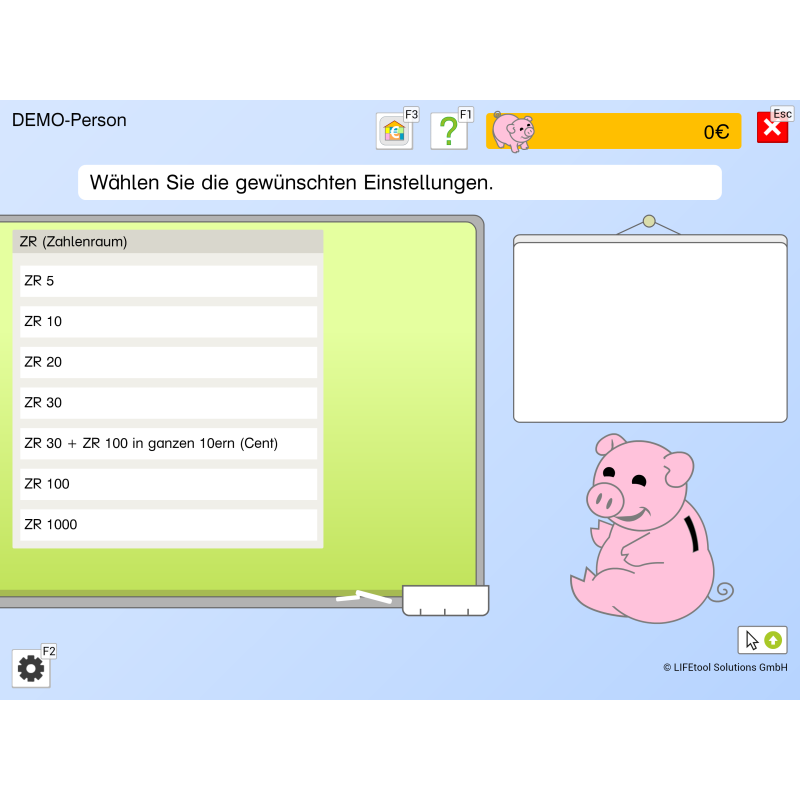Close the app with red X (Esc)
Screen dimensions: 800x800
point(772,128)
